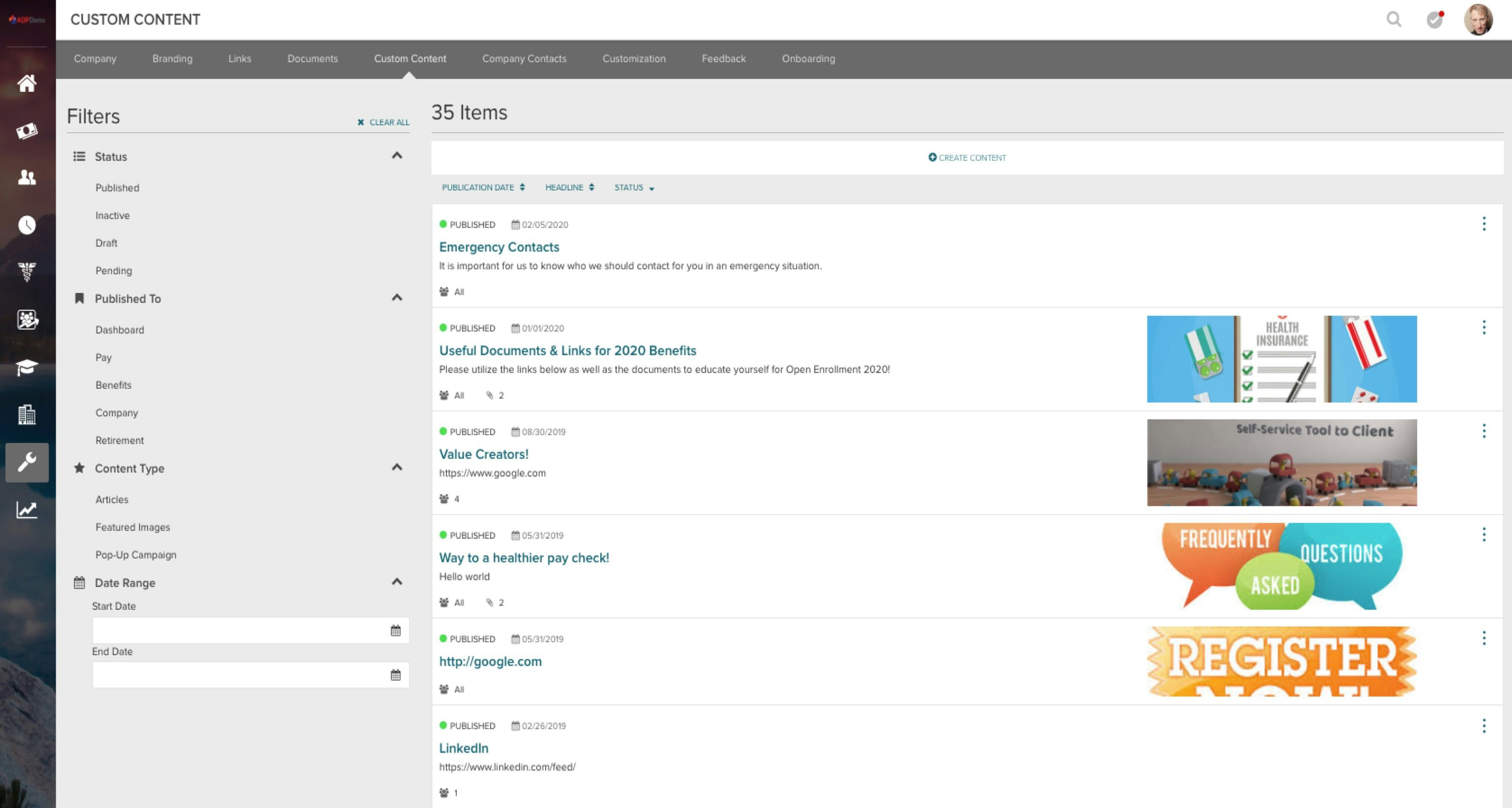1512x808 pixels.
Task: Click the Health Insurance thumbnail image
Action: pos(1281,359)
